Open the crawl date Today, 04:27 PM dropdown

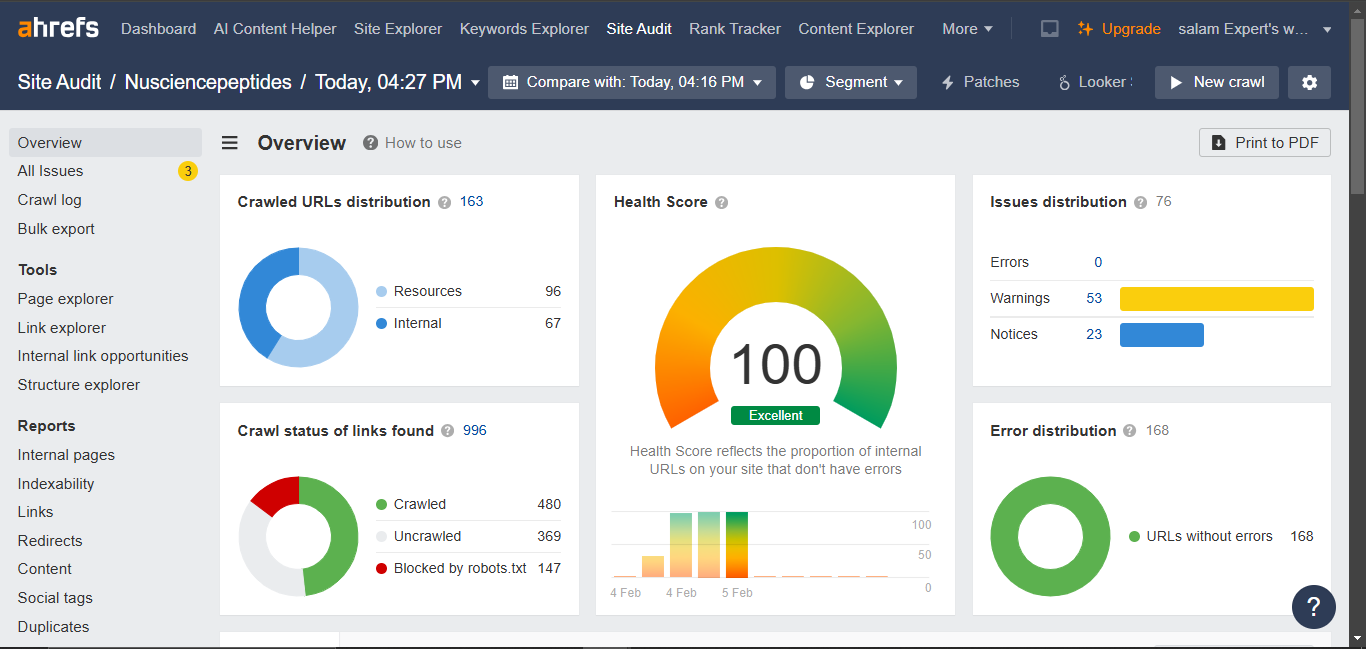tap(397, 82)
